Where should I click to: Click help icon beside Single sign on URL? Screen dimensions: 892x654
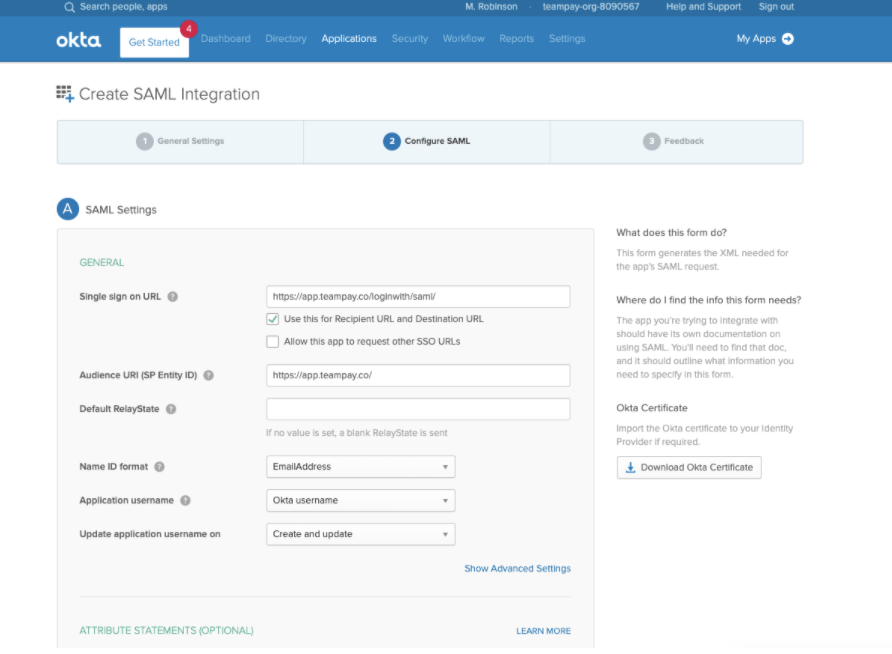click(x=173, y=296)
